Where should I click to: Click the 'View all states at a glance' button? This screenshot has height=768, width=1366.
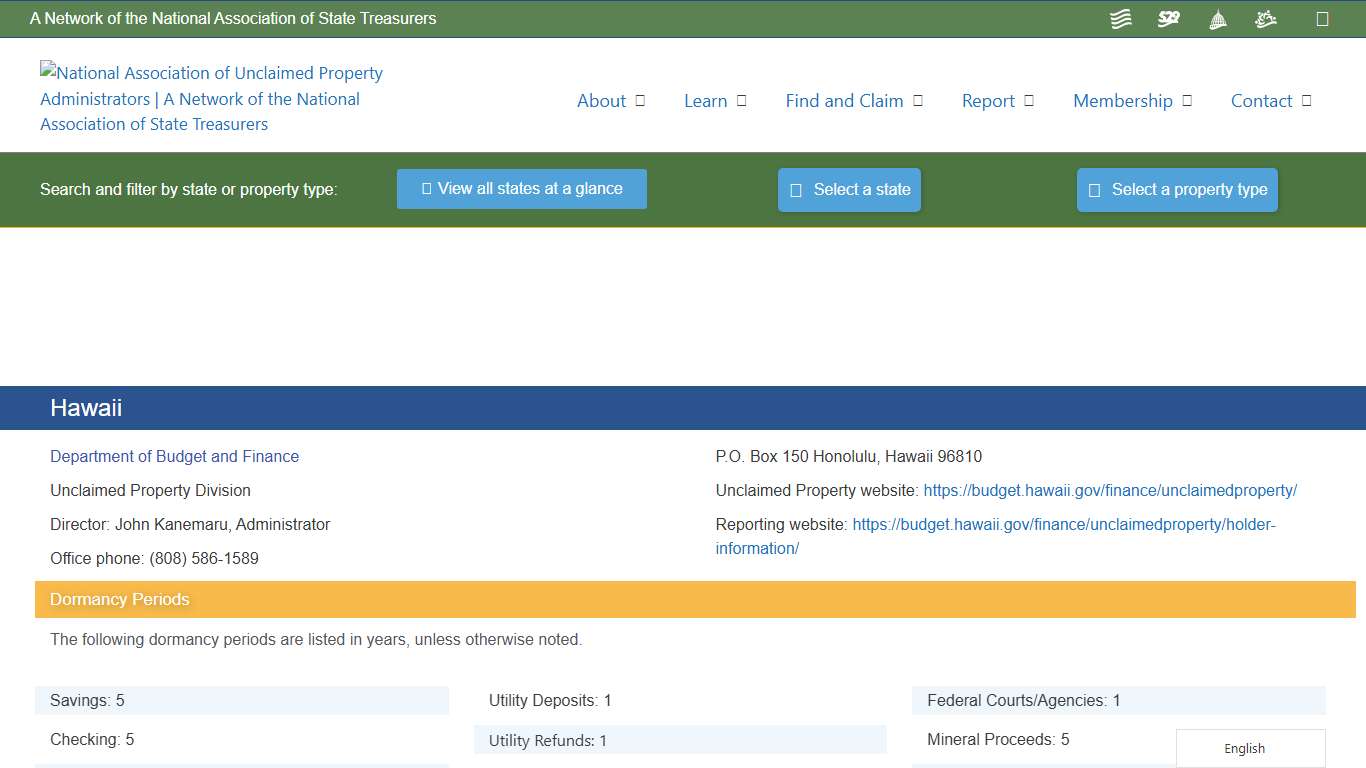[521, 188]
